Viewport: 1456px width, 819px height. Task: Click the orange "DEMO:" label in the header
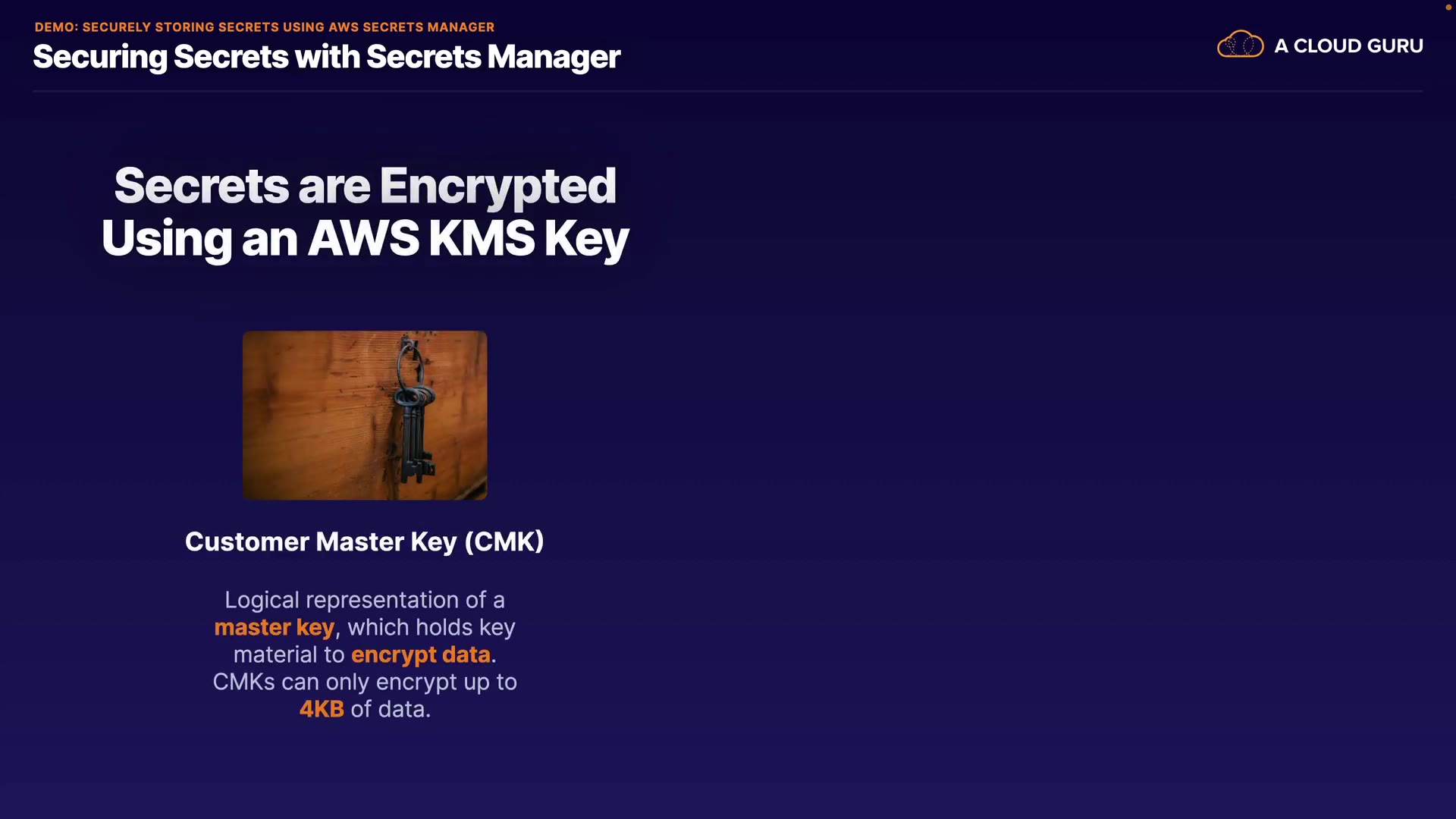coord(56,27)
